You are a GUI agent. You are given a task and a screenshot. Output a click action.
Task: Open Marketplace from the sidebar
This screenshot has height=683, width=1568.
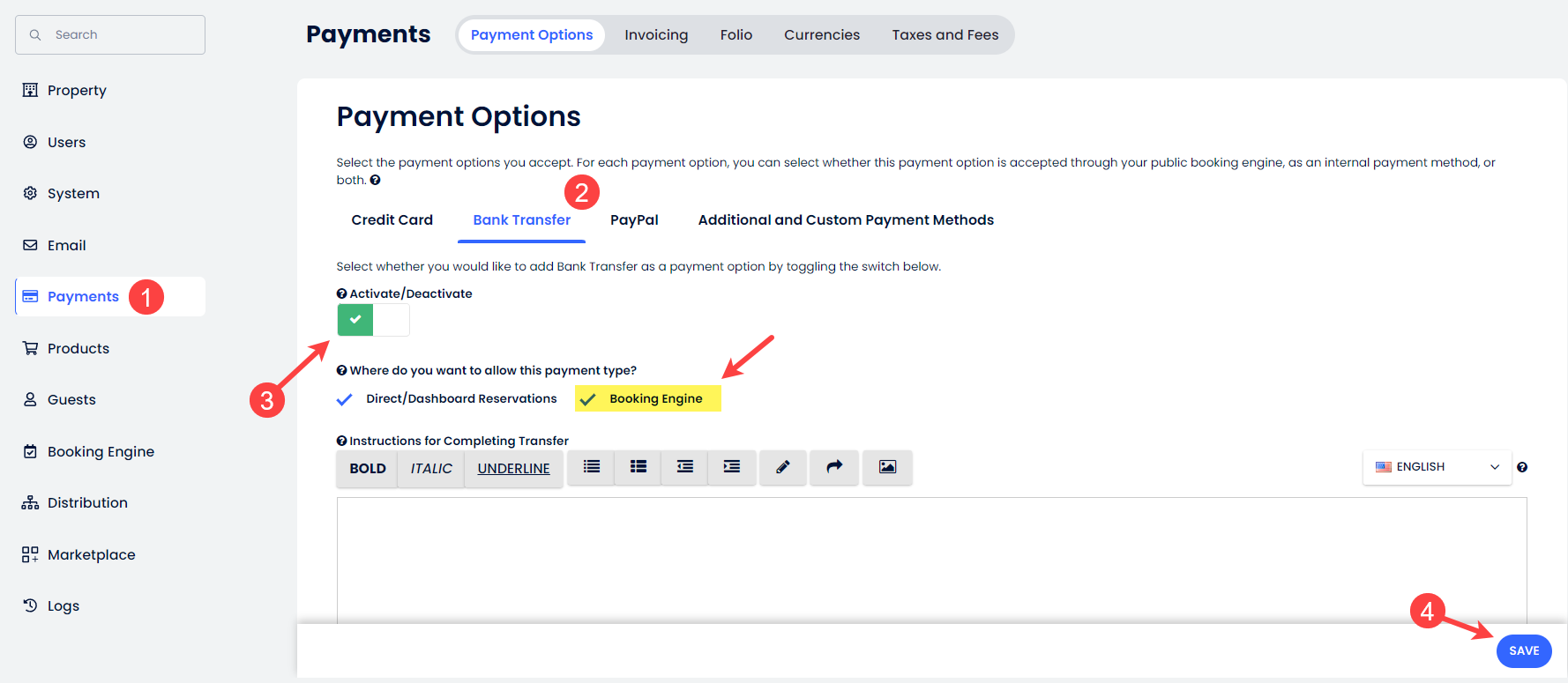pyautogui.click(x=91, y=554)
